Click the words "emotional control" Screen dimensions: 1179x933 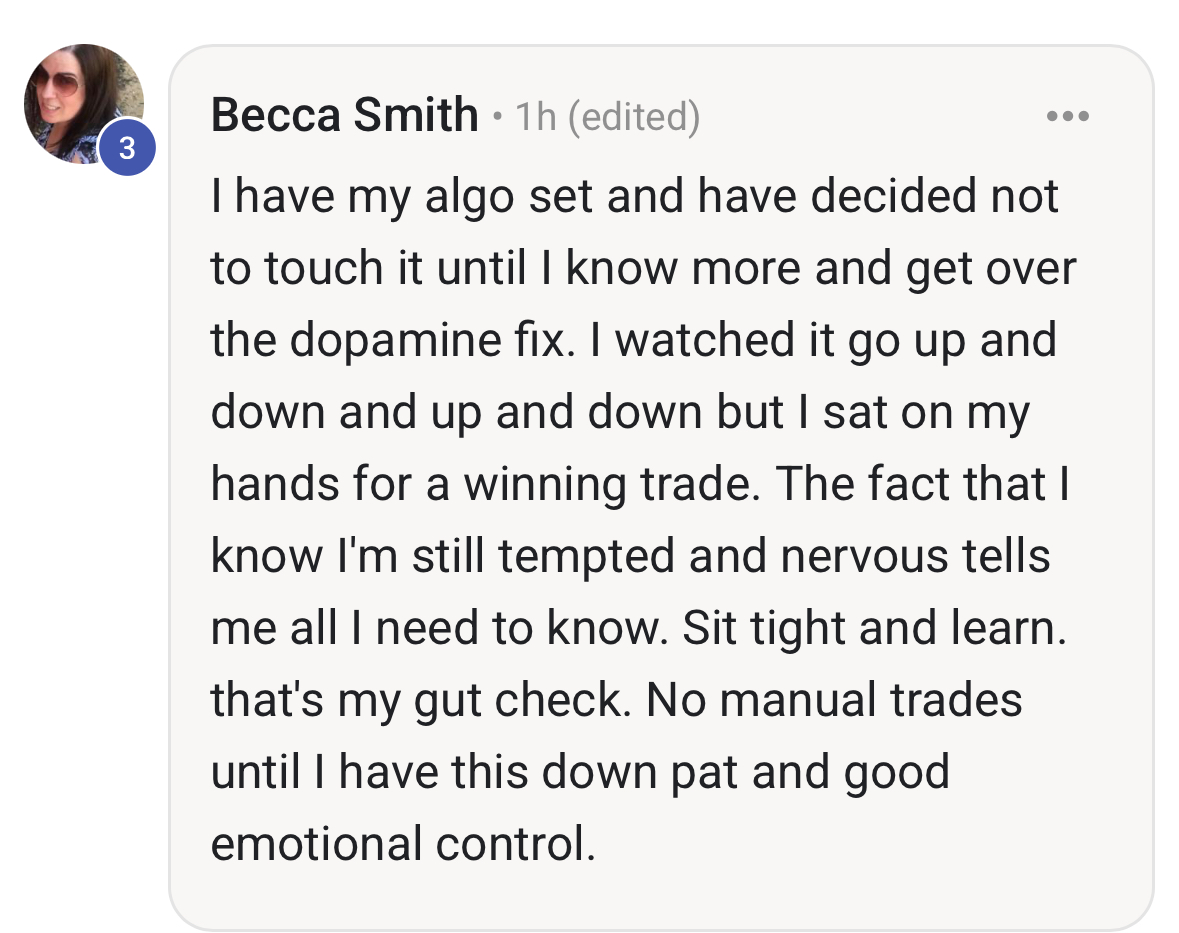click(403, 844)
